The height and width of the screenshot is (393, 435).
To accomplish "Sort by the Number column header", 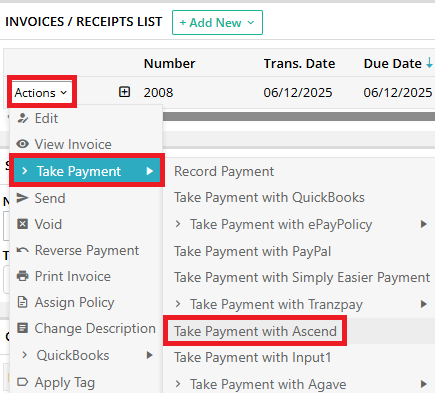I will [x=169, y=63].
